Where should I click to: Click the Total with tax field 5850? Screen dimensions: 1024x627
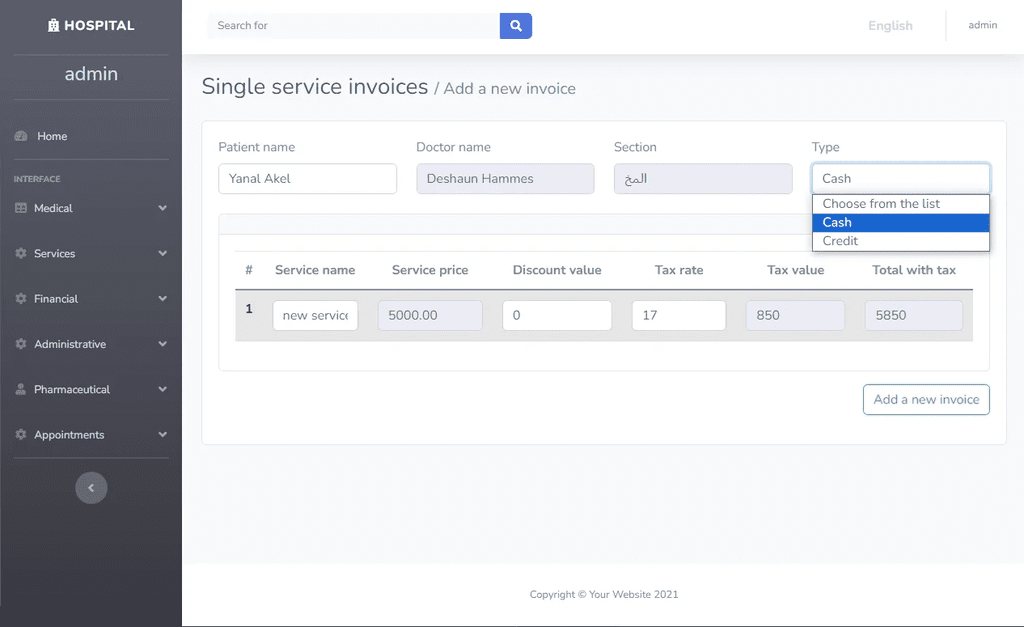pyautogui.click(x=914, y=315)
